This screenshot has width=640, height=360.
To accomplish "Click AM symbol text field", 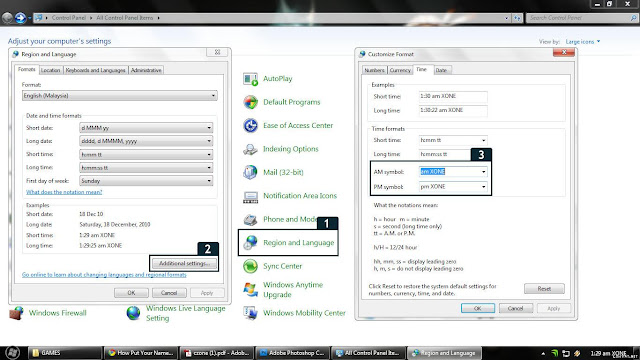I will pyautogui.click(x=449, y=172).
